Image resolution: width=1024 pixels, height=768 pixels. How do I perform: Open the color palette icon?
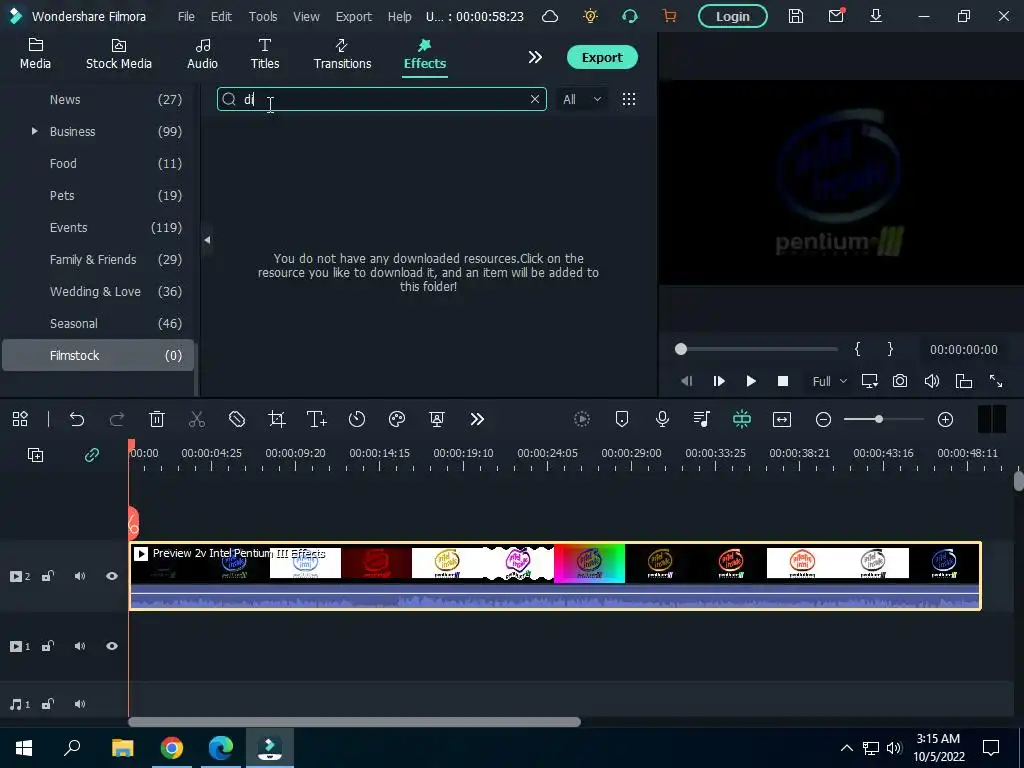[x=397, y=419]
